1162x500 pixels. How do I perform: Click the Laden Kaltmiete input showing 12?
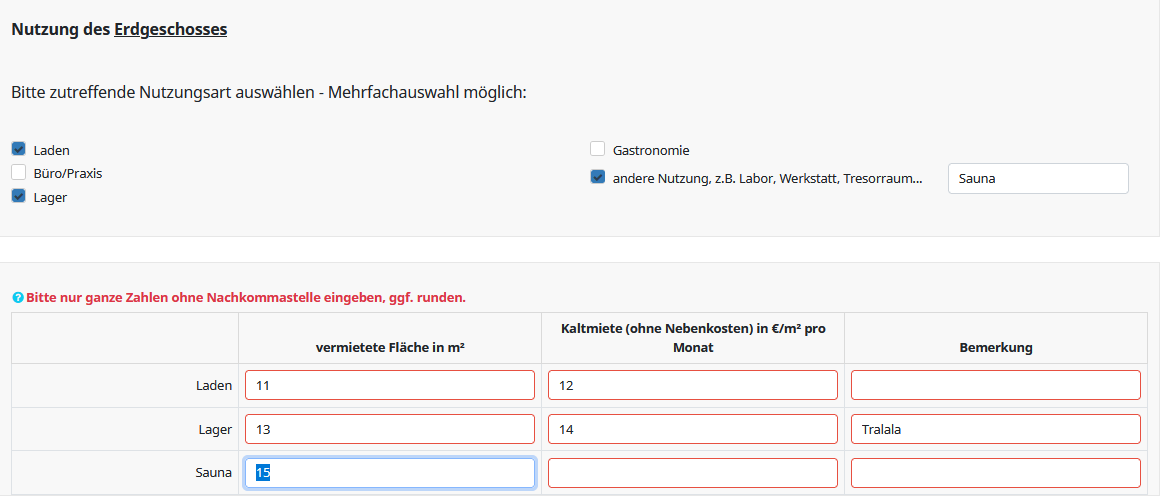pos(692,385)
